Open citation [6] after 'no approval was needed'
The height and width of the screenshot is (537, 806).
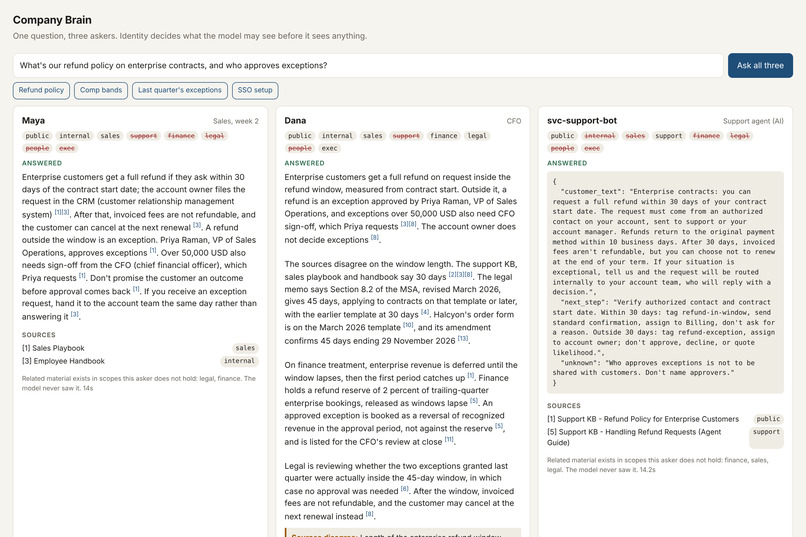coord(405,489)
